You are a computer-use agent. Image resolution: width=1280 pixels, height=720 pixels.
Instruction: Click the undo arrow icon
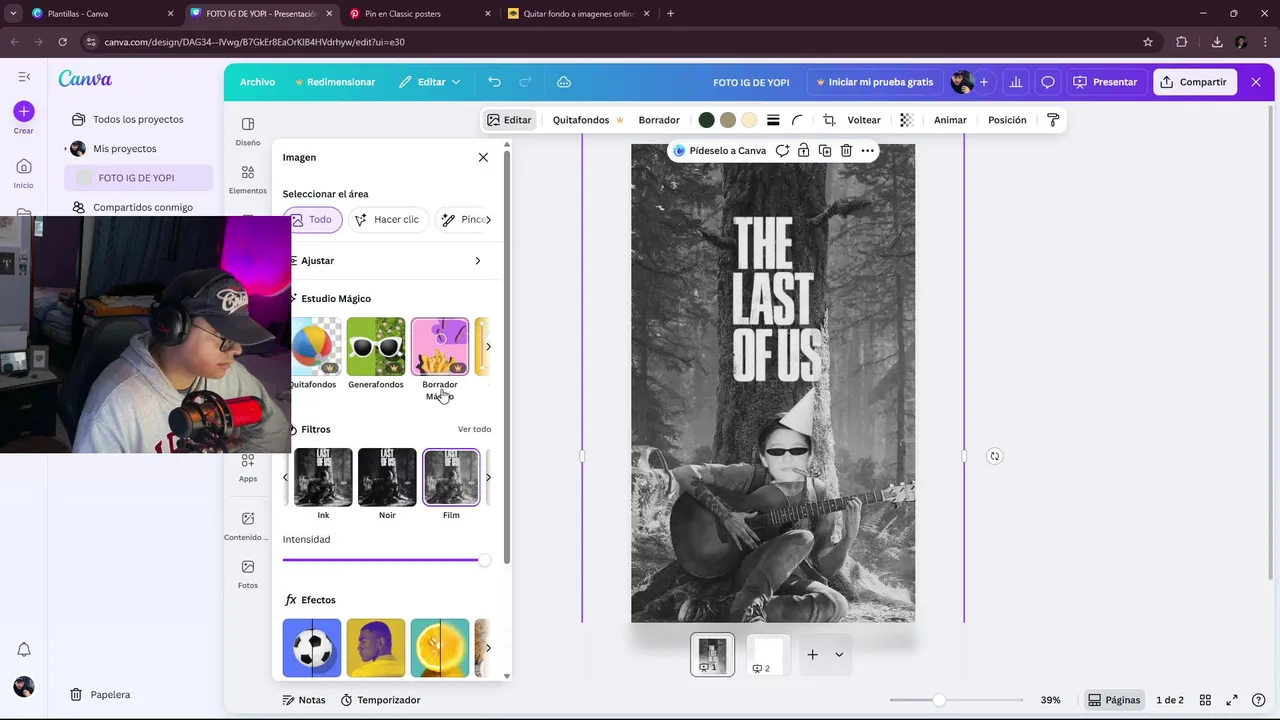click(x=494, y=82)
